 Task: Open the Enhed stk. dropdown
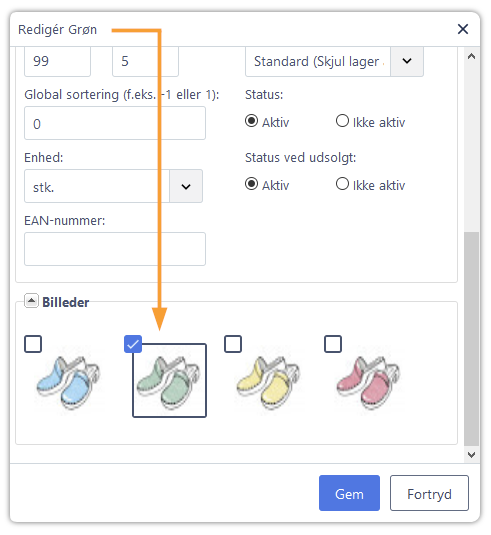click(x=186, y=186)
